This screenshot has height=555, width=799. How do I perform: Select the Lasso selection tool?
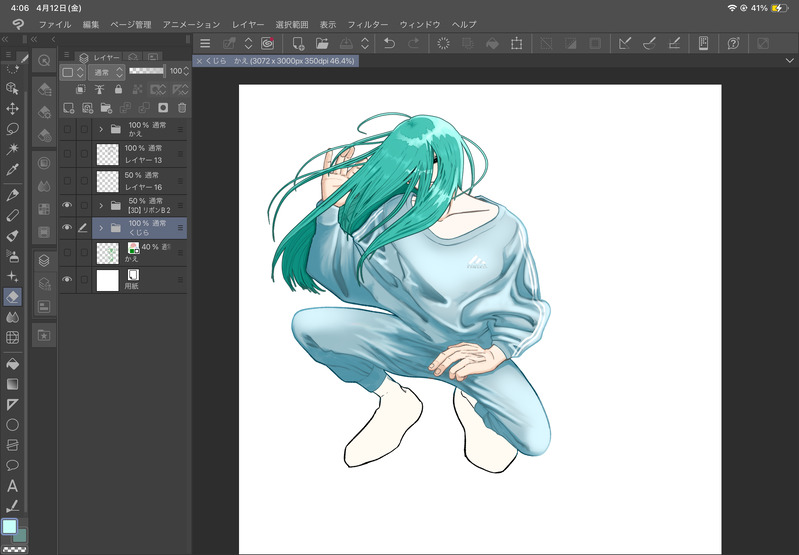pyautogui.click(x=12, y=129)
